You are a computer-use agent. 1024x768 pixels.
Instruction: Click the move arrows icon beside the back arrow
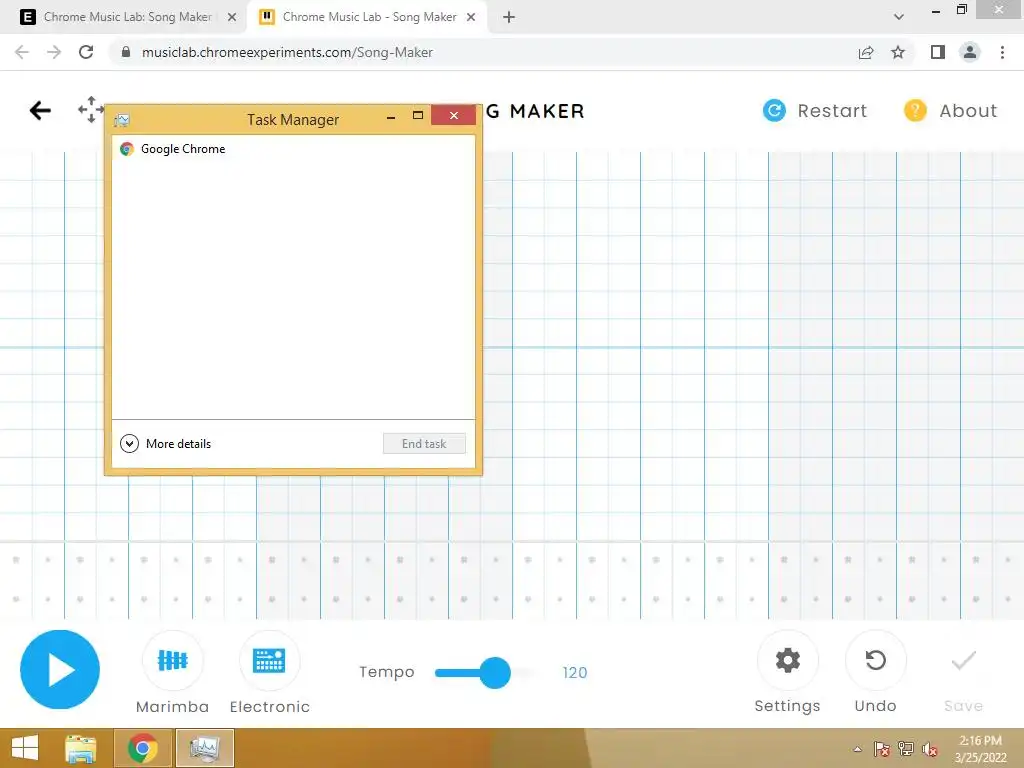click(91, 109)
